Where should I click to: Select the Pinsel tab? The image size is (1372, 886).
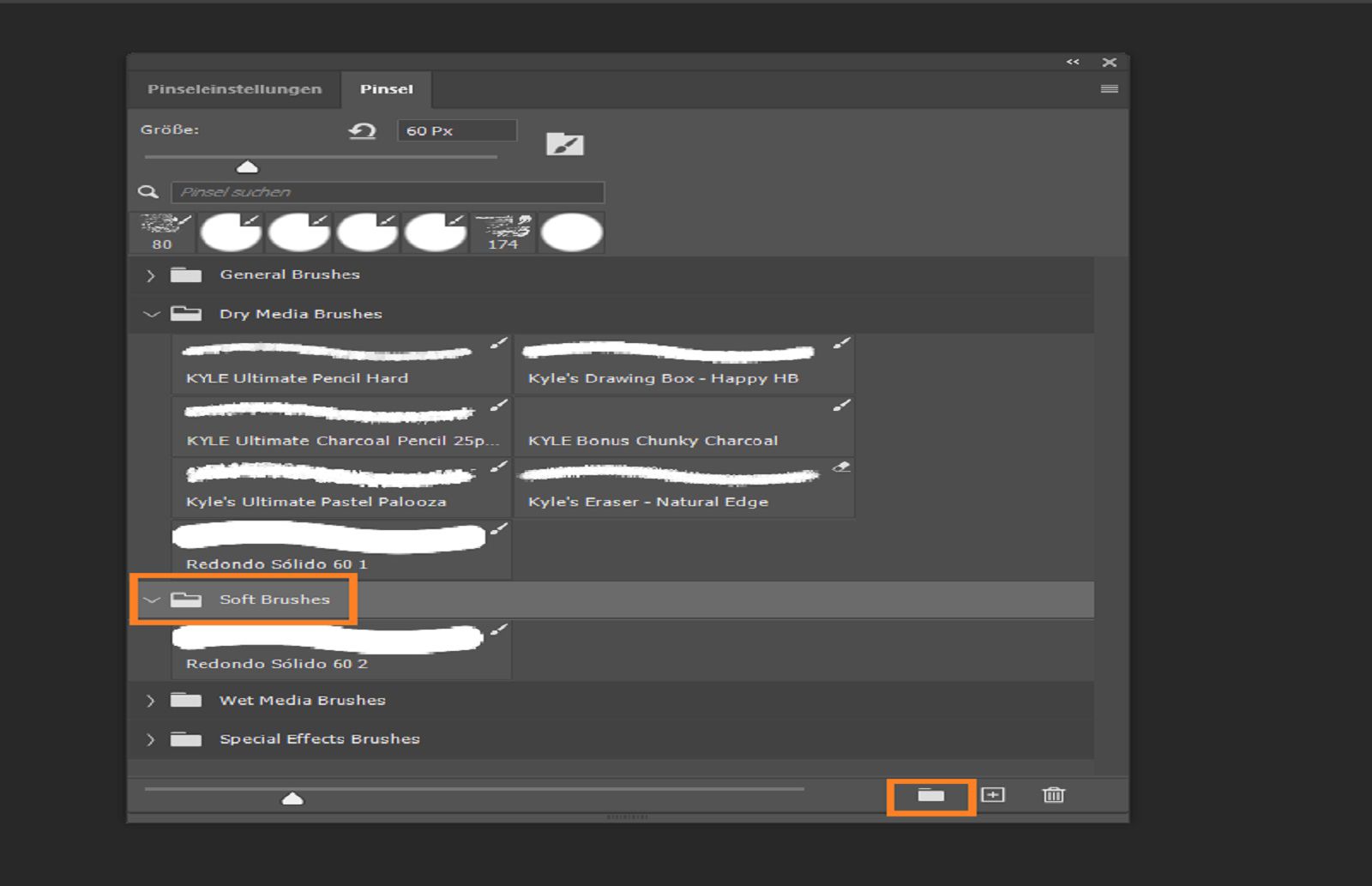(387, 88)
